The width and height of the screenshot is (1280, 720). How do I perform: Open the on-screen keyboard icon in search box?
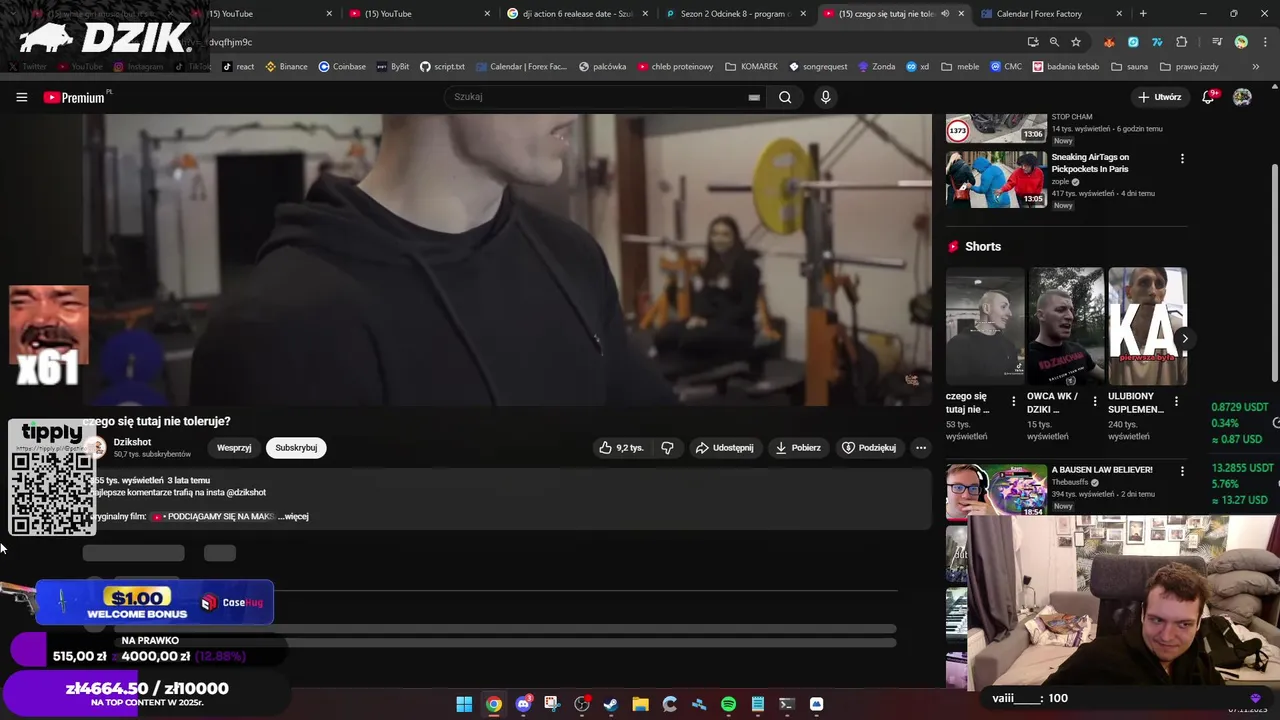click(x=754, y=97)
